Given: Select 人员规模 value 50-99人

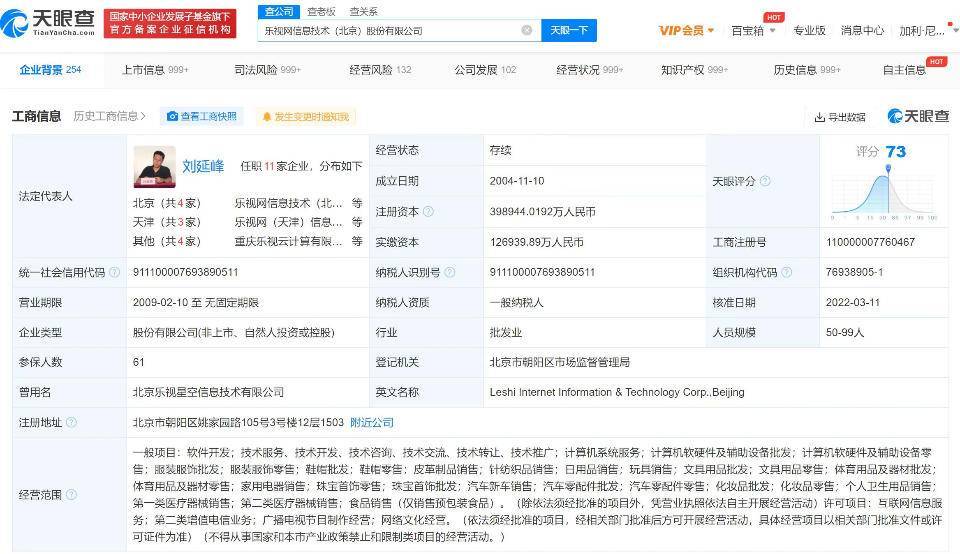Looking at the screenshot, I should coord(845,332).
